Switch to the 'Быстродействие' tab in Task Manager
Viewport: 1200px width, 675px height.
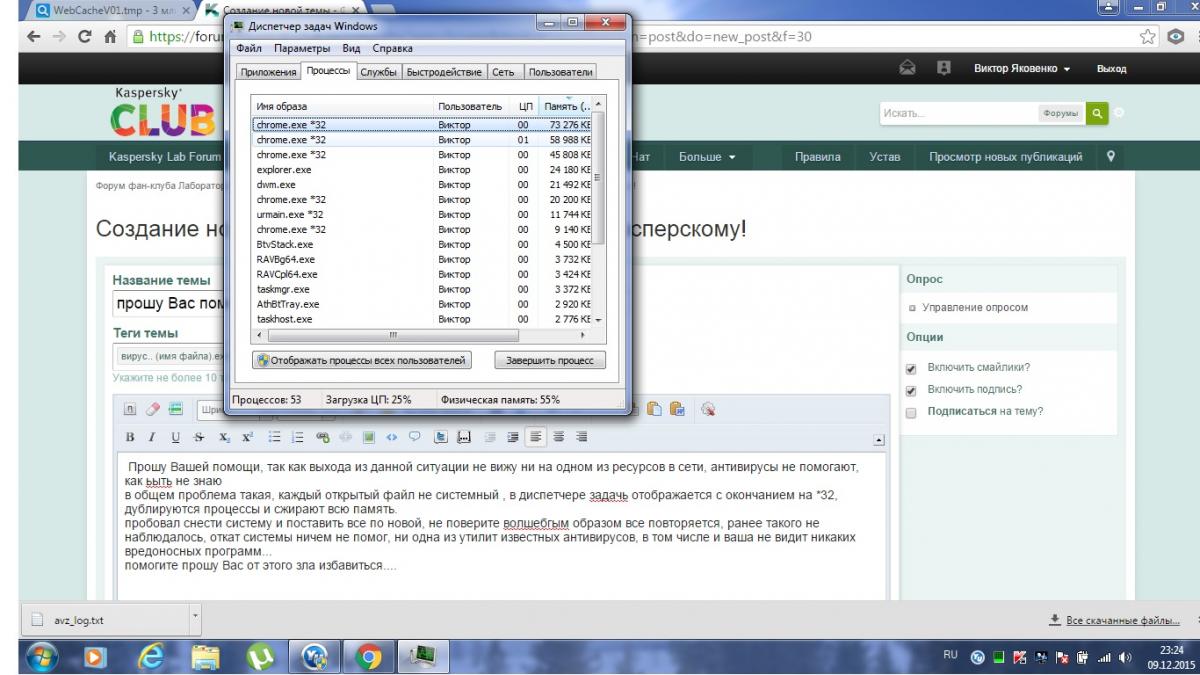click(x=445, y=72)
